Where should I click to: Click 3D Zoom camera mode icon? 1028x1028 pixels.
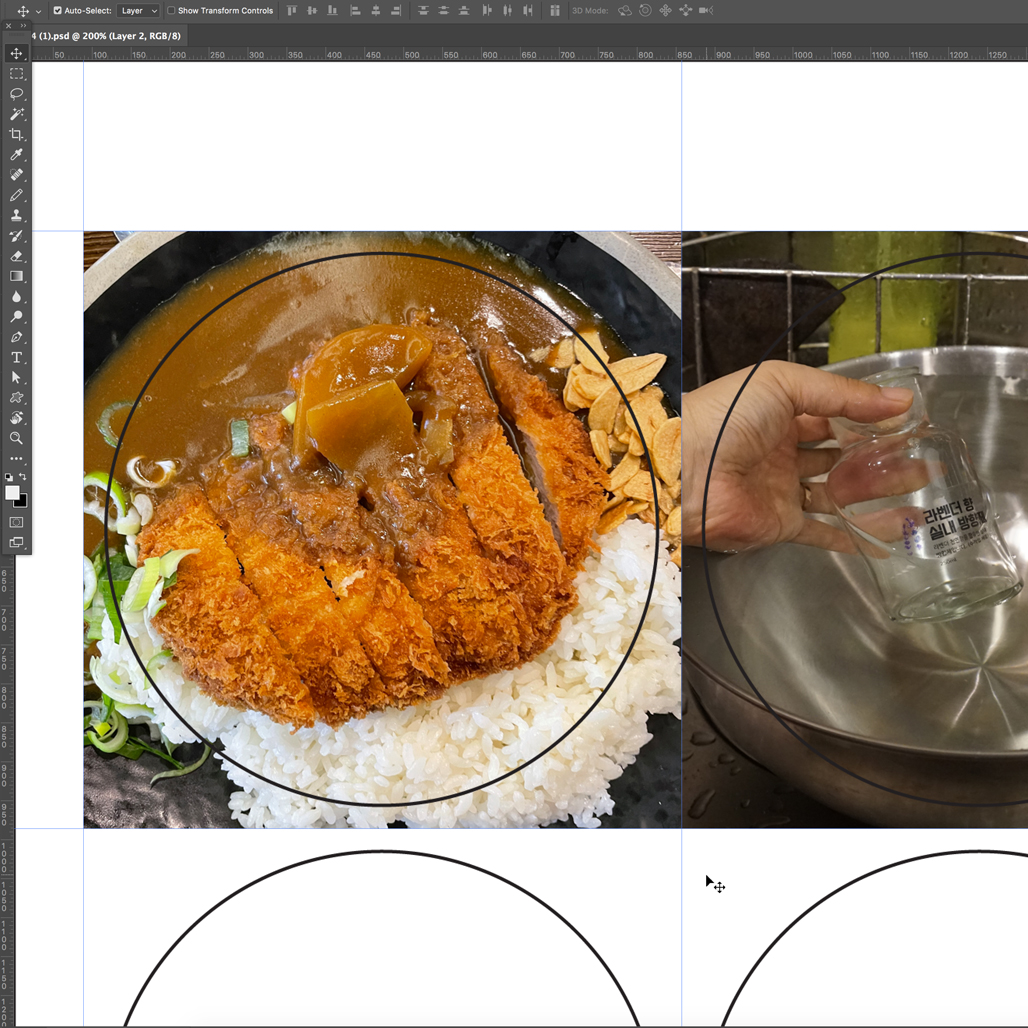click(706, 10)
